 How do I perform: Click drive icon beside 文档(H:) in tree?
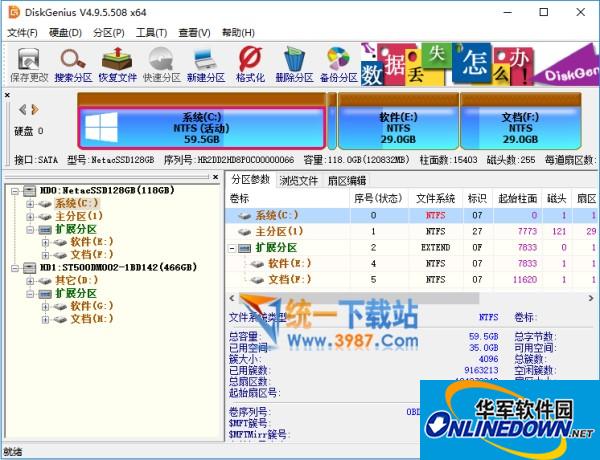point(60,319)
